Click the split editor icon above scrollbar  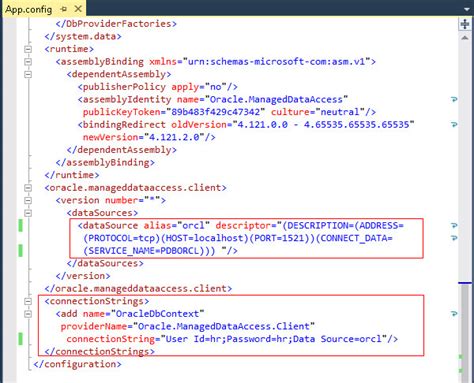pos(465,24)
